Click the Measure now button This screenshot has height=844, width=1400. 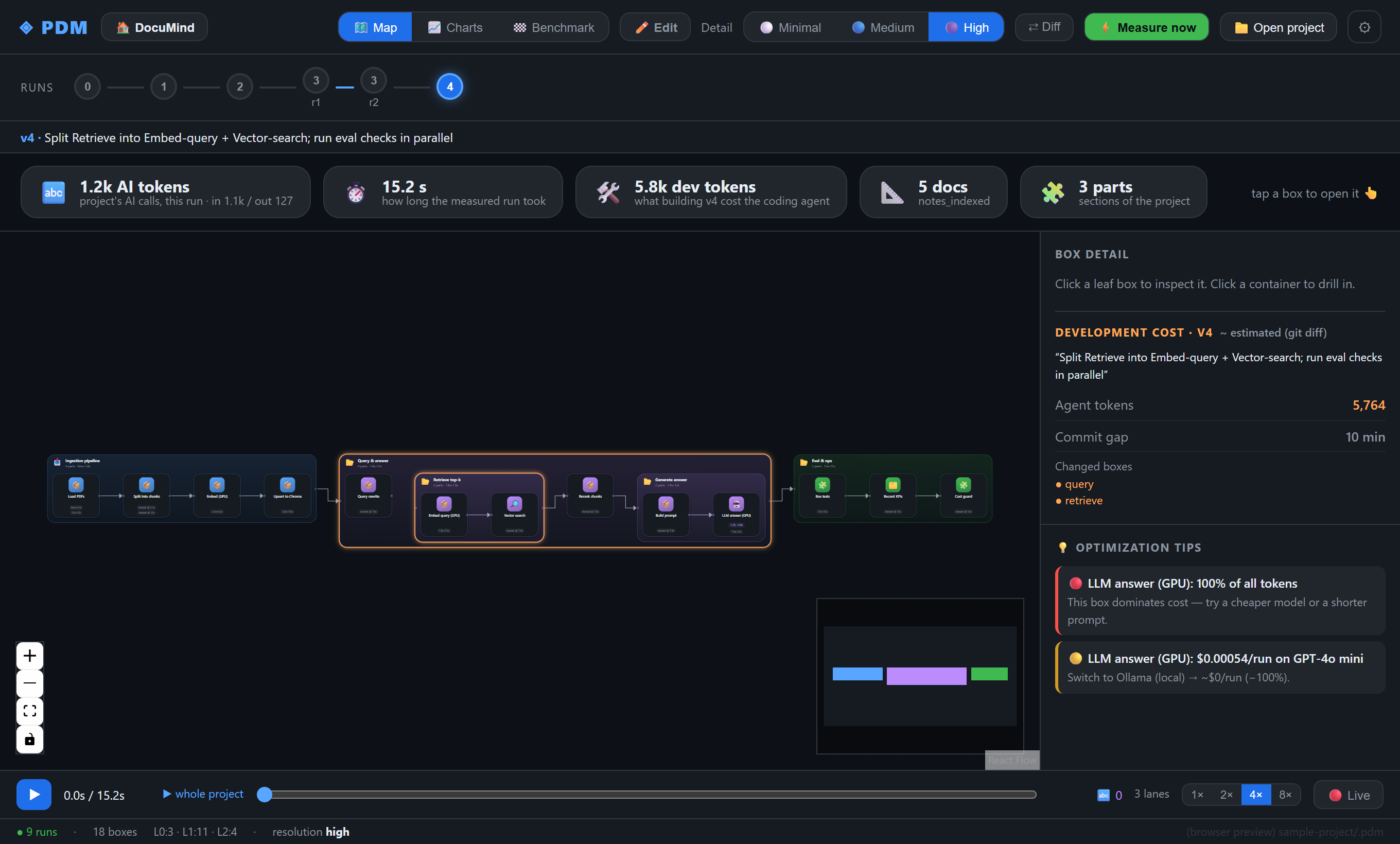coord(1146,27)
